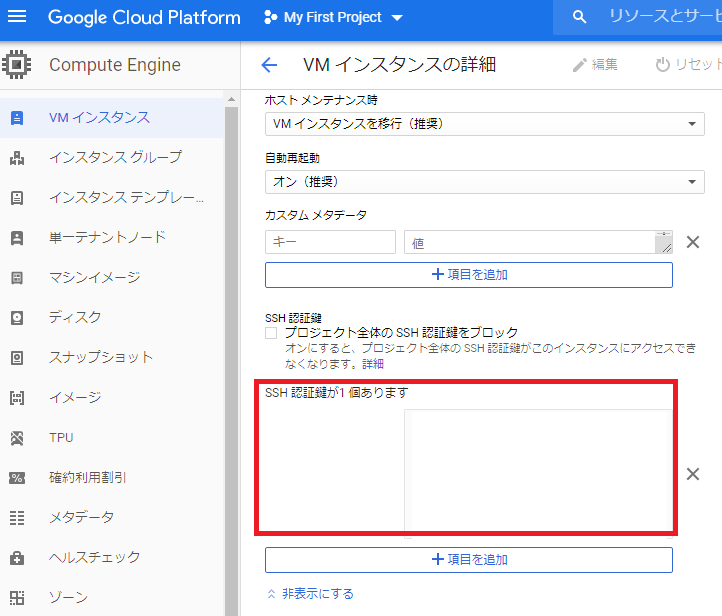Click the project hexagon icon
722x616 pixels.
[x=270, y=17]
